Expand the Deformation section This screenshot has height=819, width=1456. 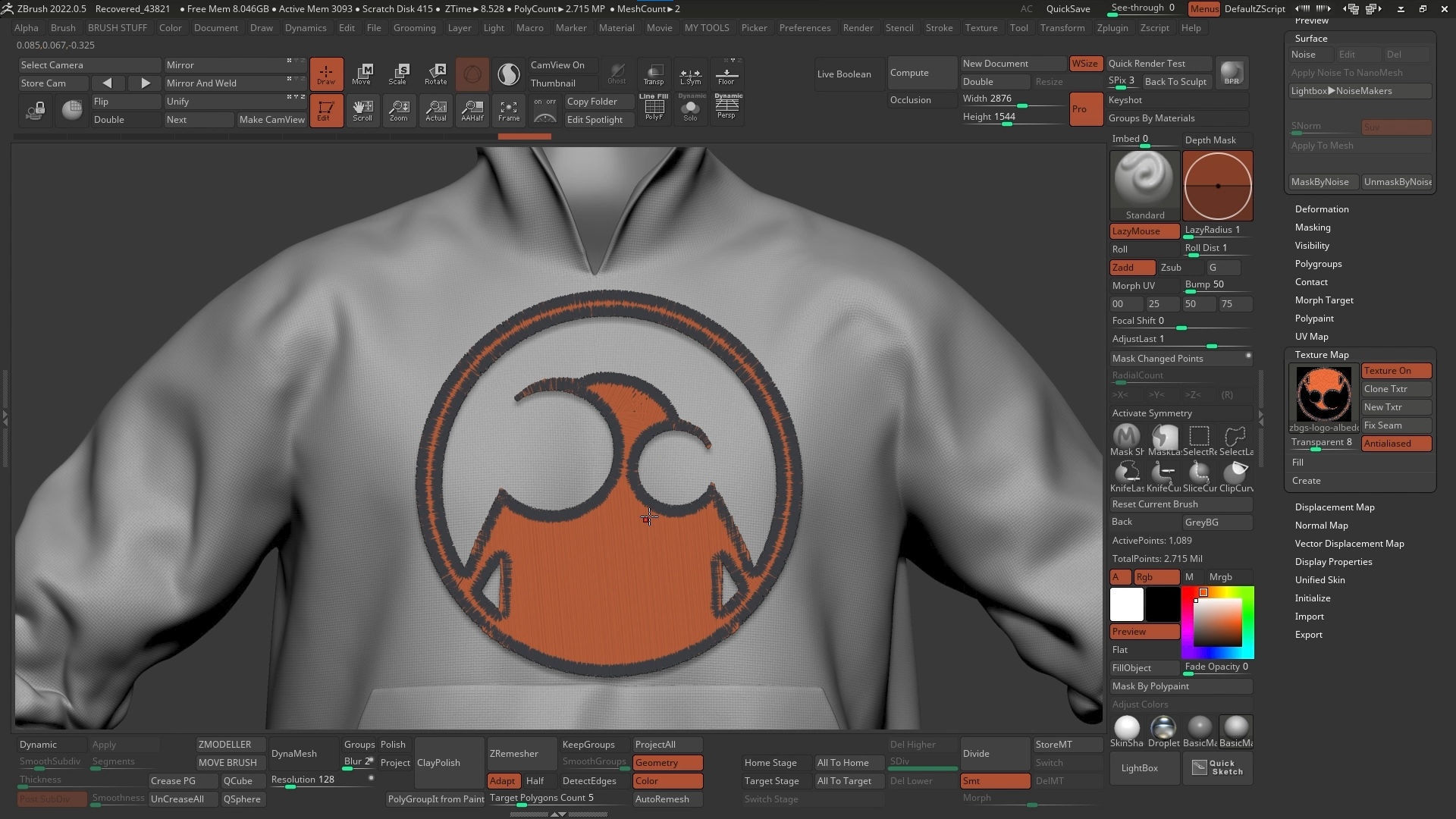click(1321, 209)
